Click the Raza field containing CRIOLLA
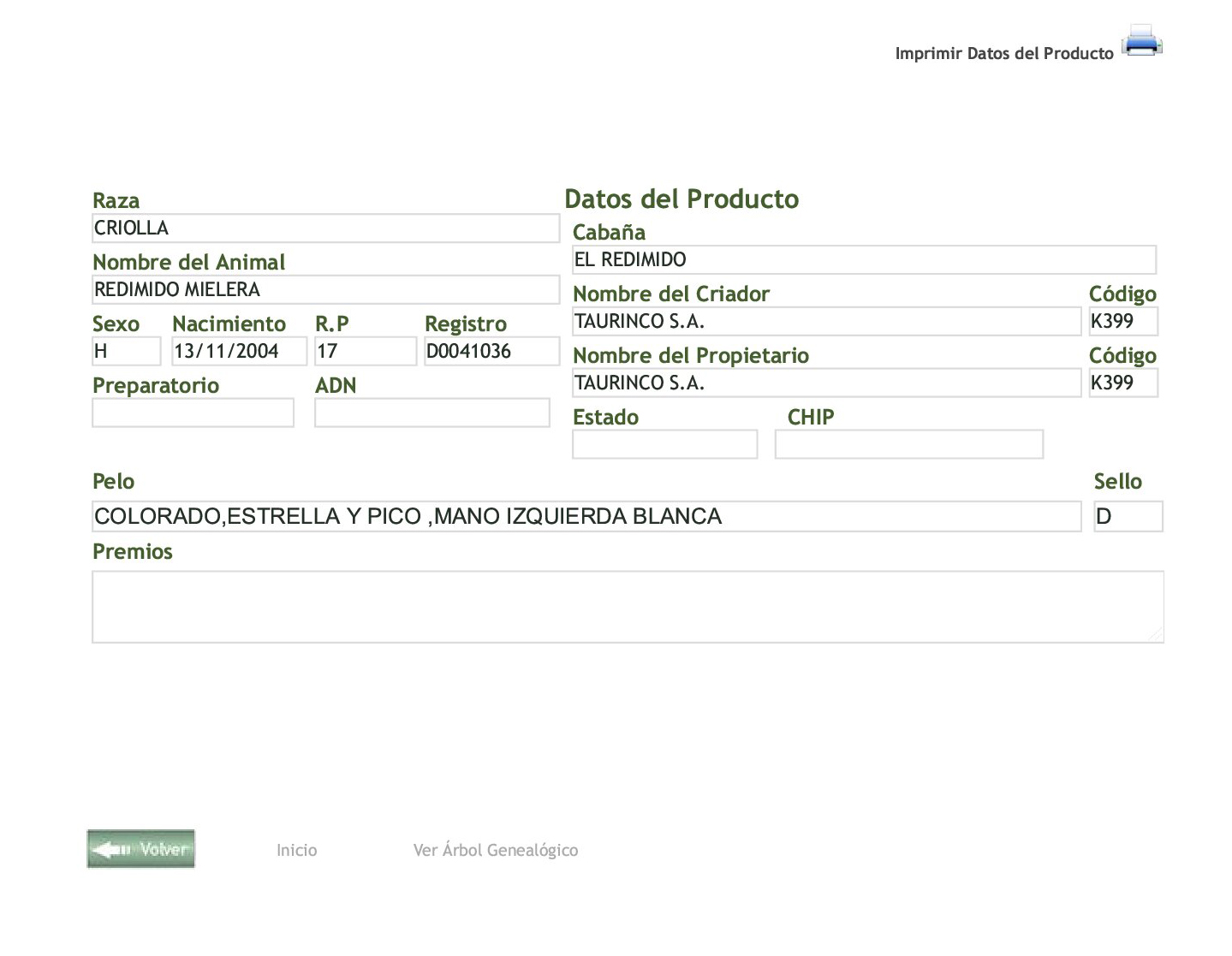 [x=325, y=229]
